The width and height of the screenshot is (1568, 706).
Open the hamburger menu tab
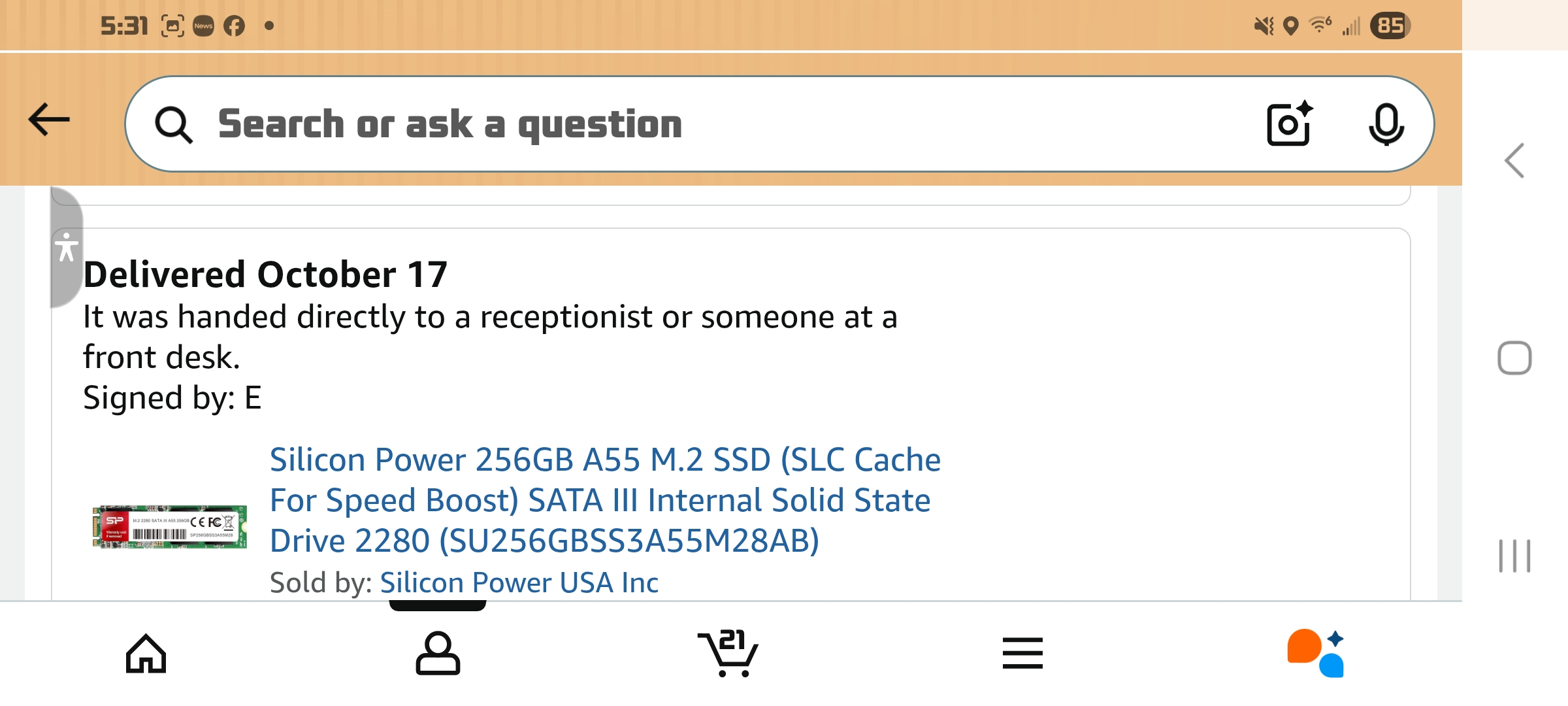[x=1022, y=654]
